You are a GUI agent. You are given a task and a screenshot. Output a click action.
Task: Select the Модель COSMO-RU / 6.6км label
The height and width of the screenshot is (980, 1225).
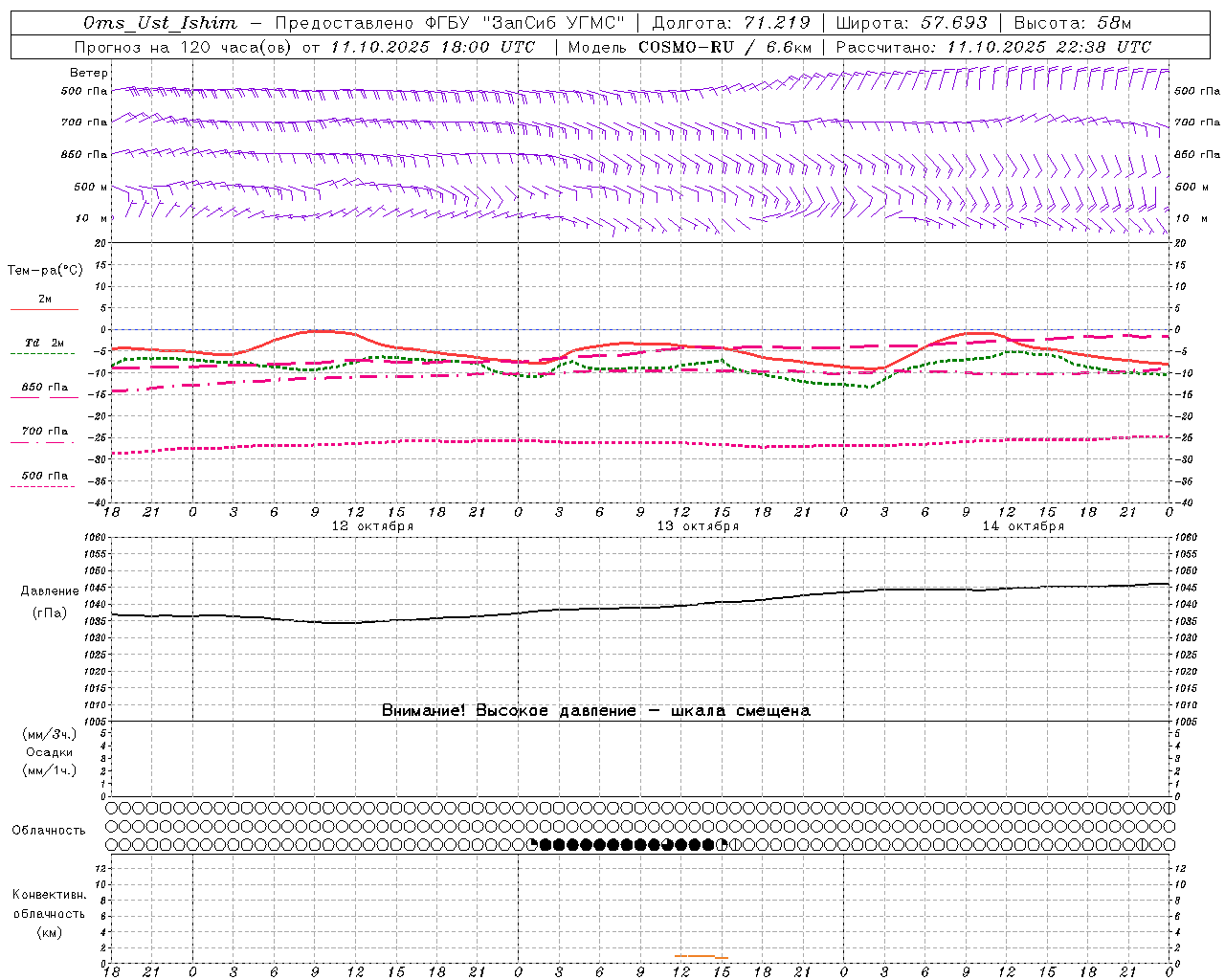click(x=689, y=47)
